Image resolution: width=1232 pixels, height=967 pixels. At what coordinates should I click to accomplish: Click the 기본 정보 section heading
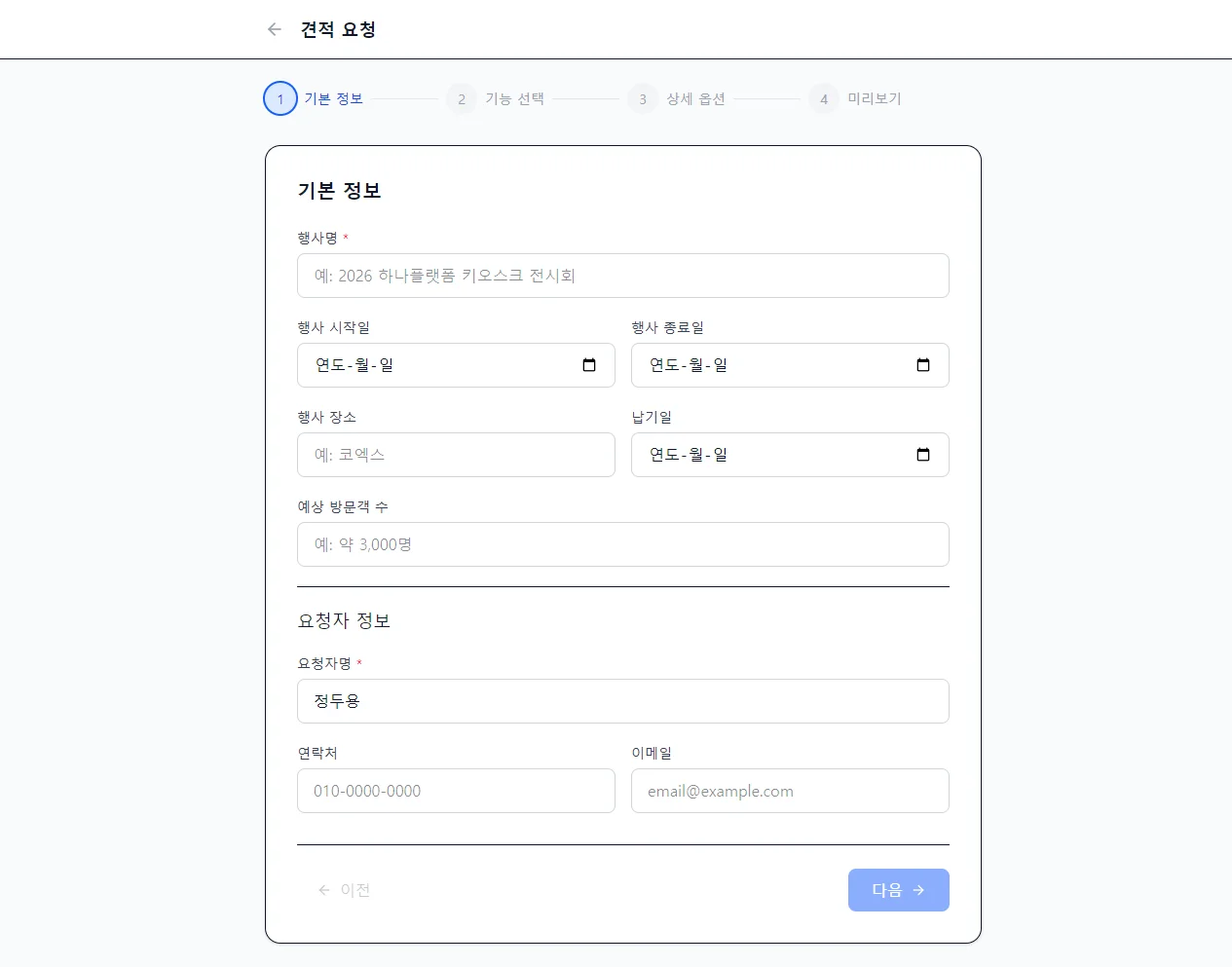coord(339,191)
